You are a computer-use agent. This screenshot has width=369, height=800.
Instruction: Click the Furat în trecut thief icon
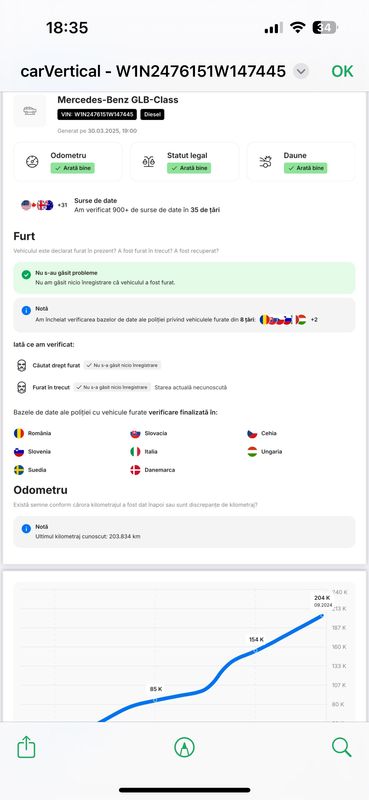coord(21,387)
